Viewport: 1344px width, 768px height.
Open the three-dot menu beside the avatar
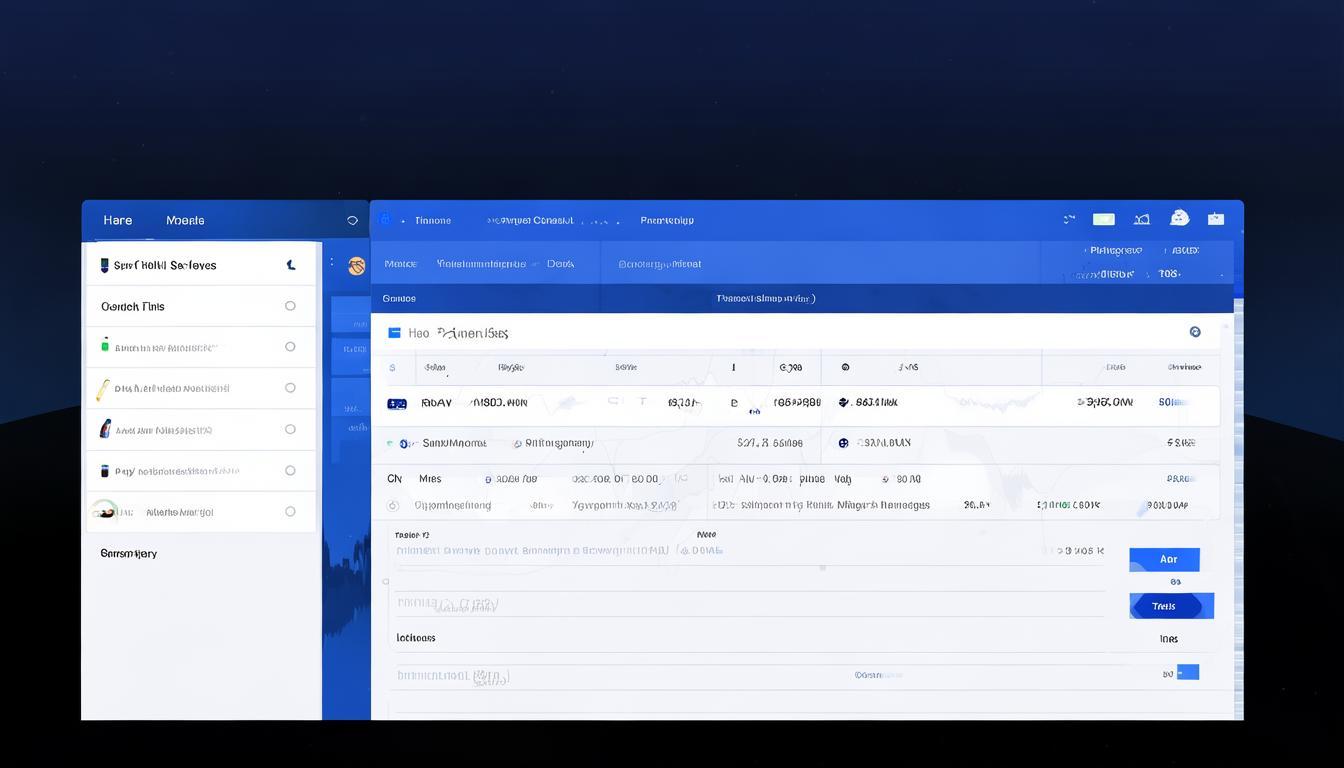tap(332, 263)
